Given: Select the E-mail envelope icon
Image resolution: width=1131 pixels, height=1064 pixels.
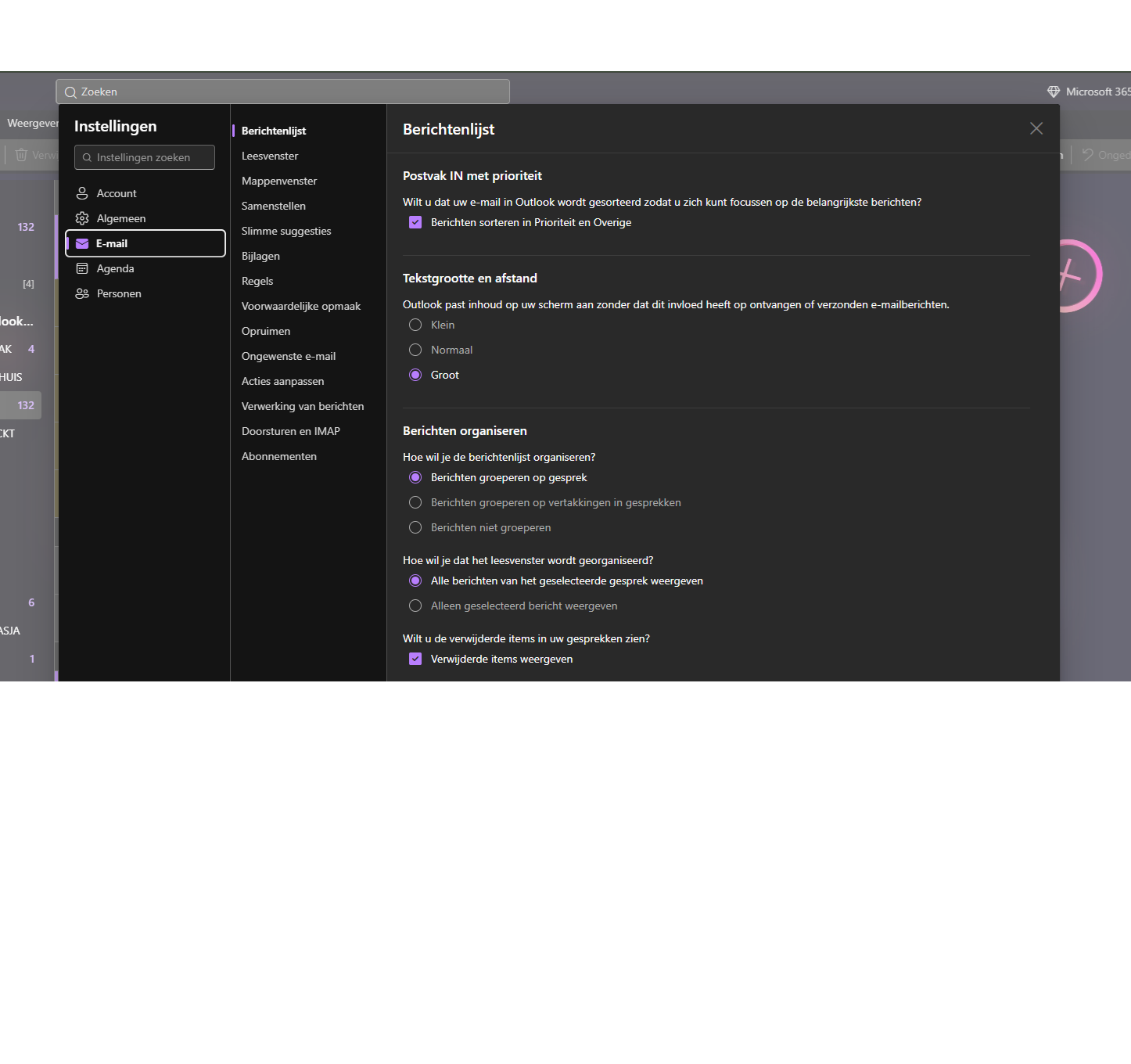Looking at the screenshot, I should pyautogui.click(x=82, y=243).
